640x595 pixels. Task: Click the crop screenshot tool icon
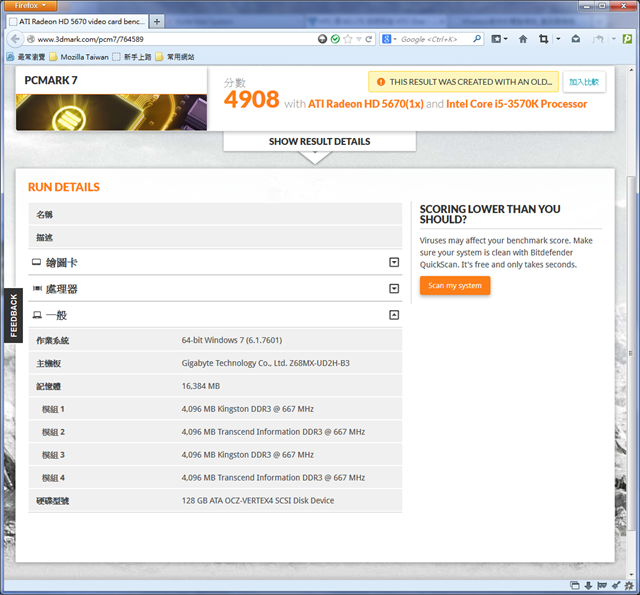543,39
